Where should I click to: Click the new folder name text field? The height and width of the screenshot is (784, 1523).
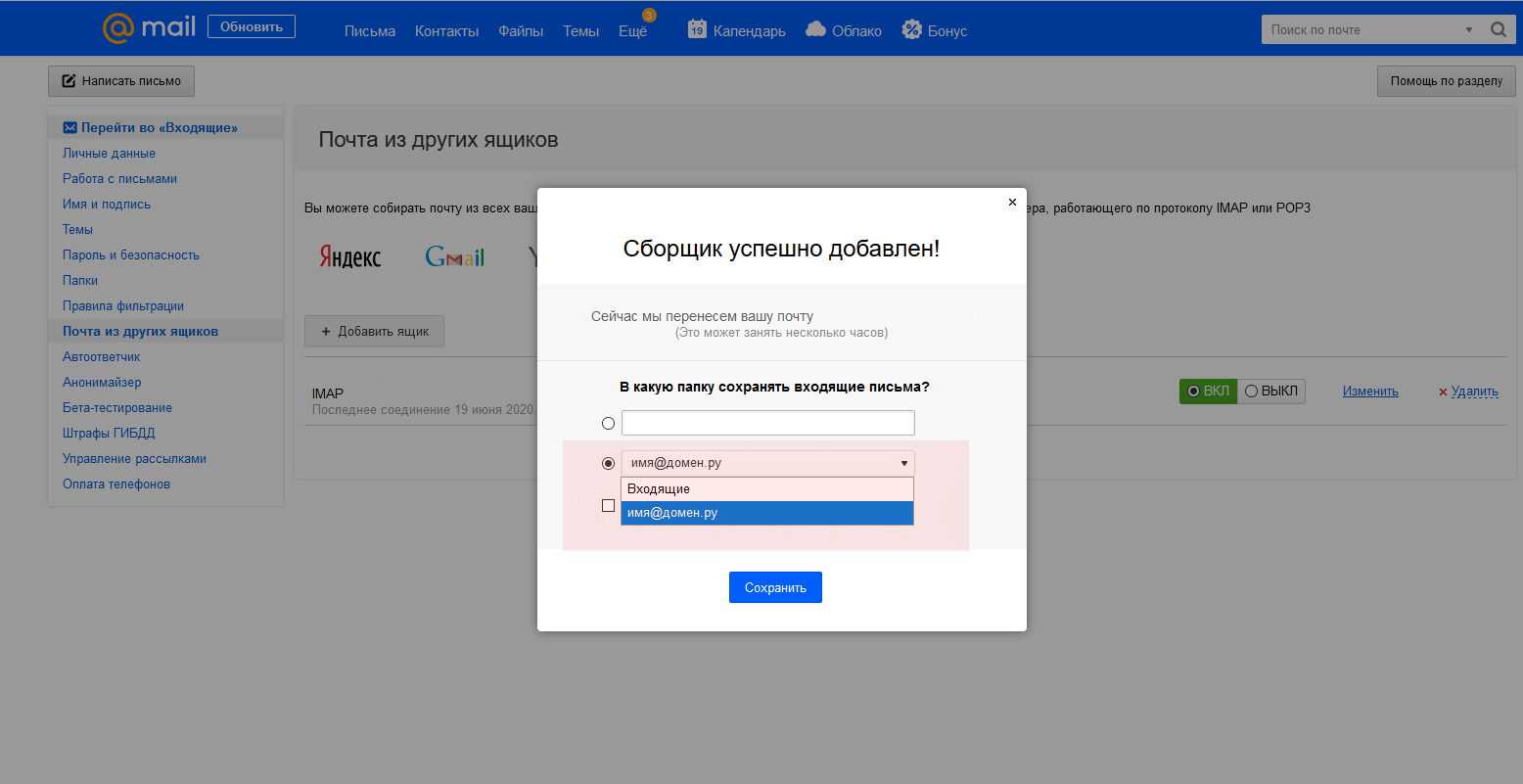(767, 423)
